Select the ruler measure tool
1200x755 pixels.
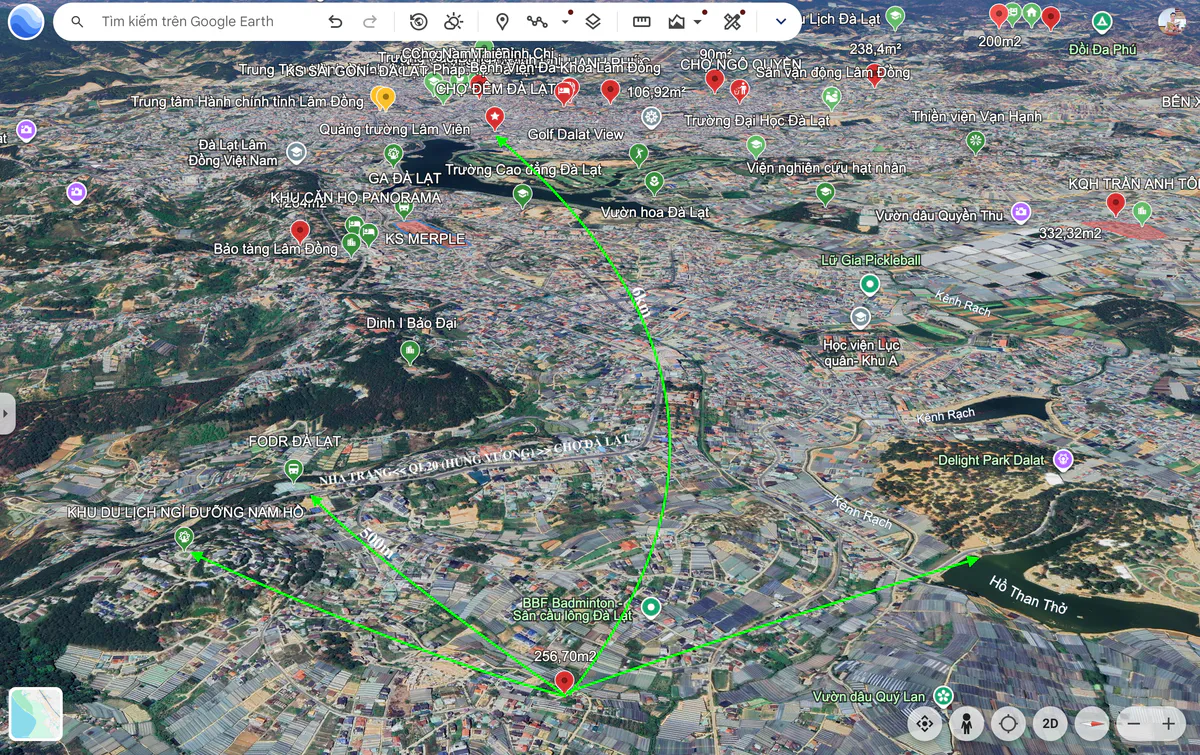click(x=642, y=21)
